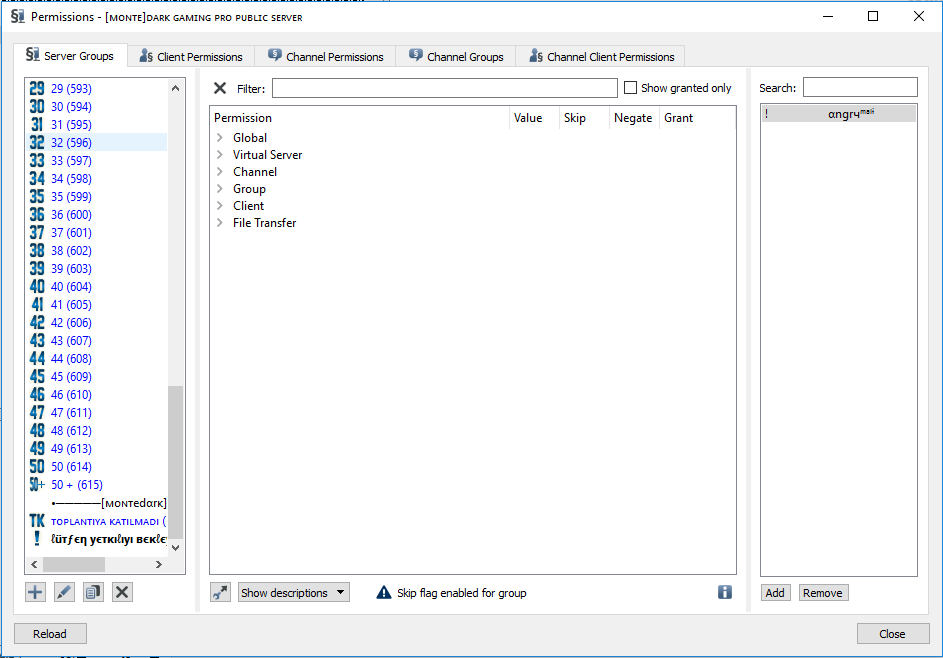This screenshot has width=943, height=658.
Task: Click vertical scrollbar up arrow in group list
Action: [176, 88]
